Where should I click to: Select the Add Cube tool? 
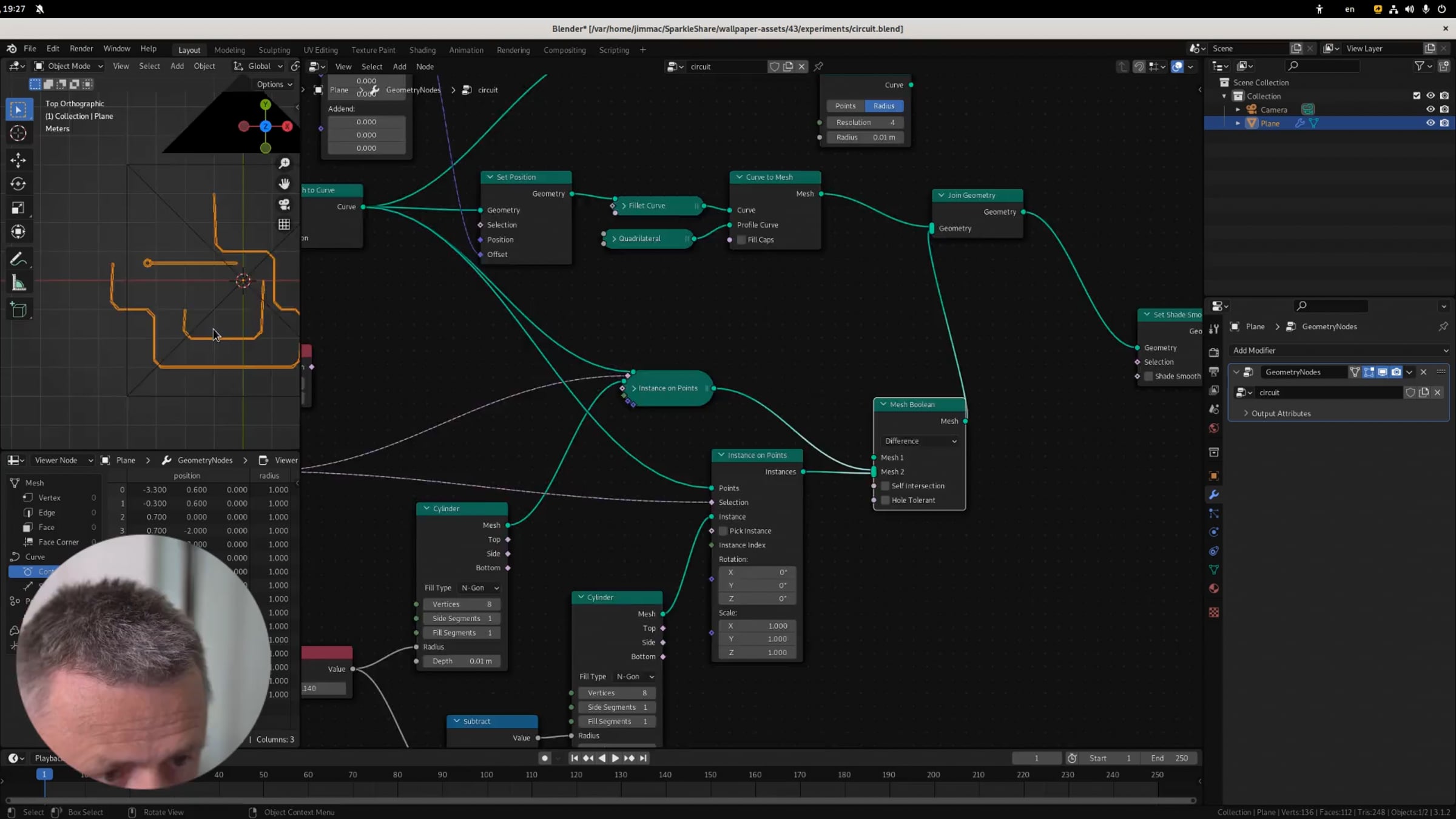[x=18, y=310]
